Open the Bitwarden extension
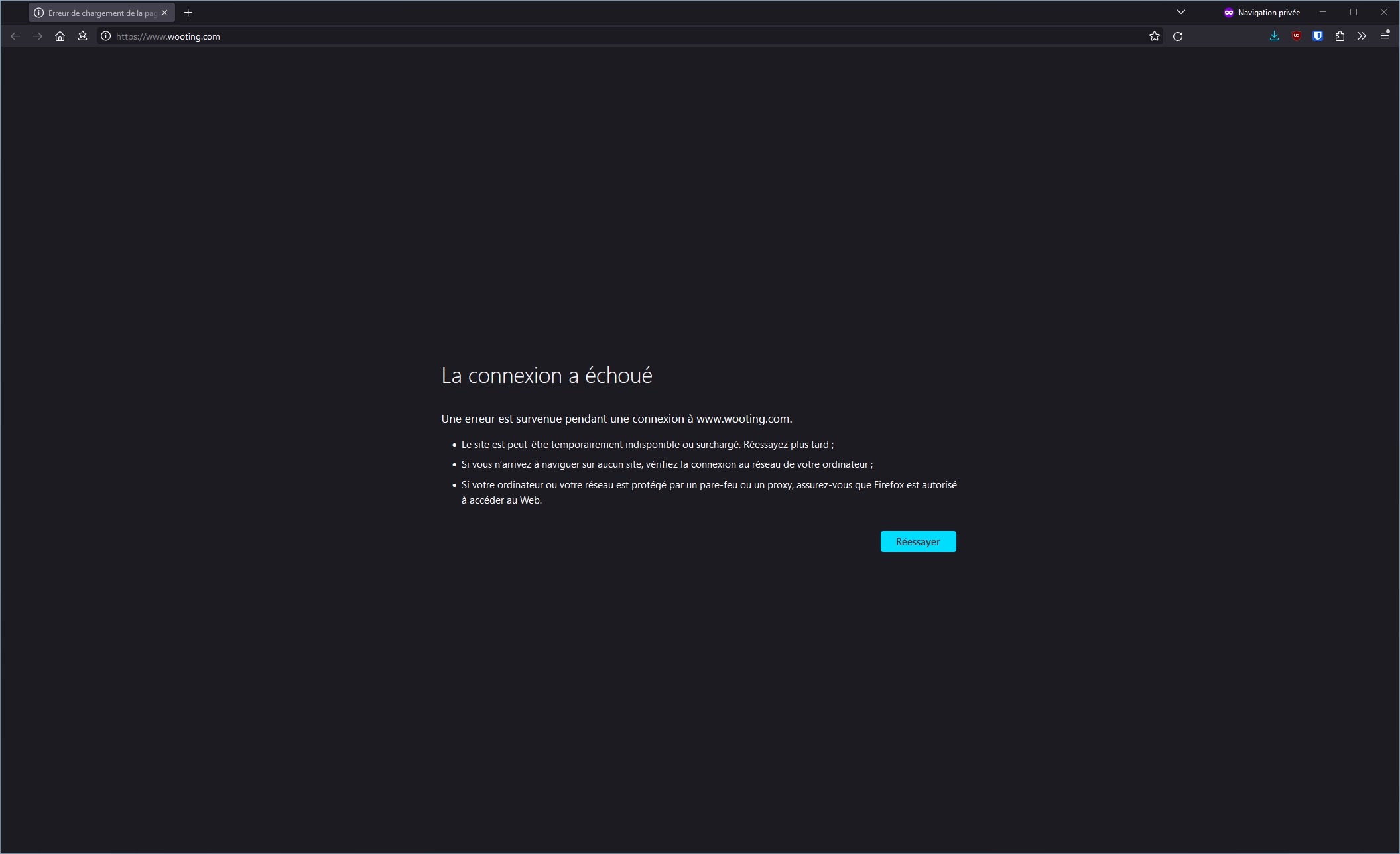 tap(1318, 36)
